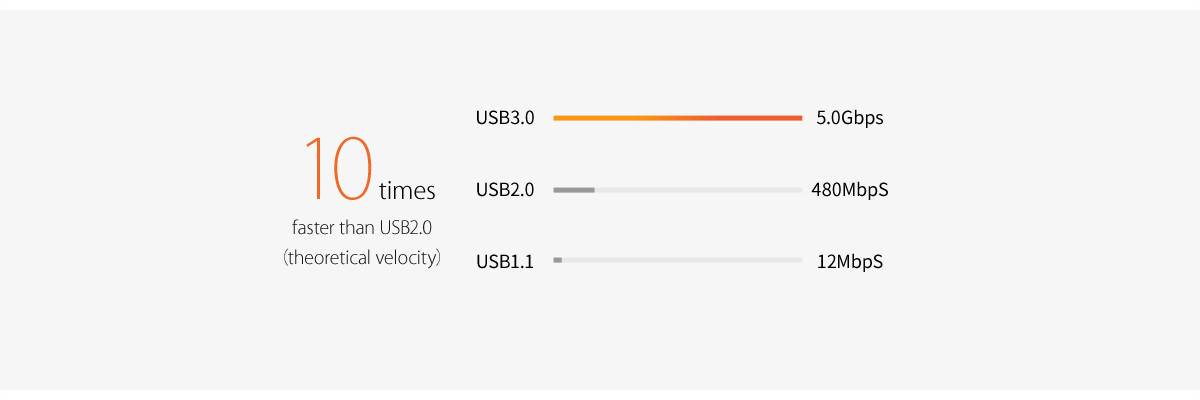Viewport: 1200px width, 400px height.
Task: Click the red right end of the USB3.0 bar
Action: click(x=790, y=118)
